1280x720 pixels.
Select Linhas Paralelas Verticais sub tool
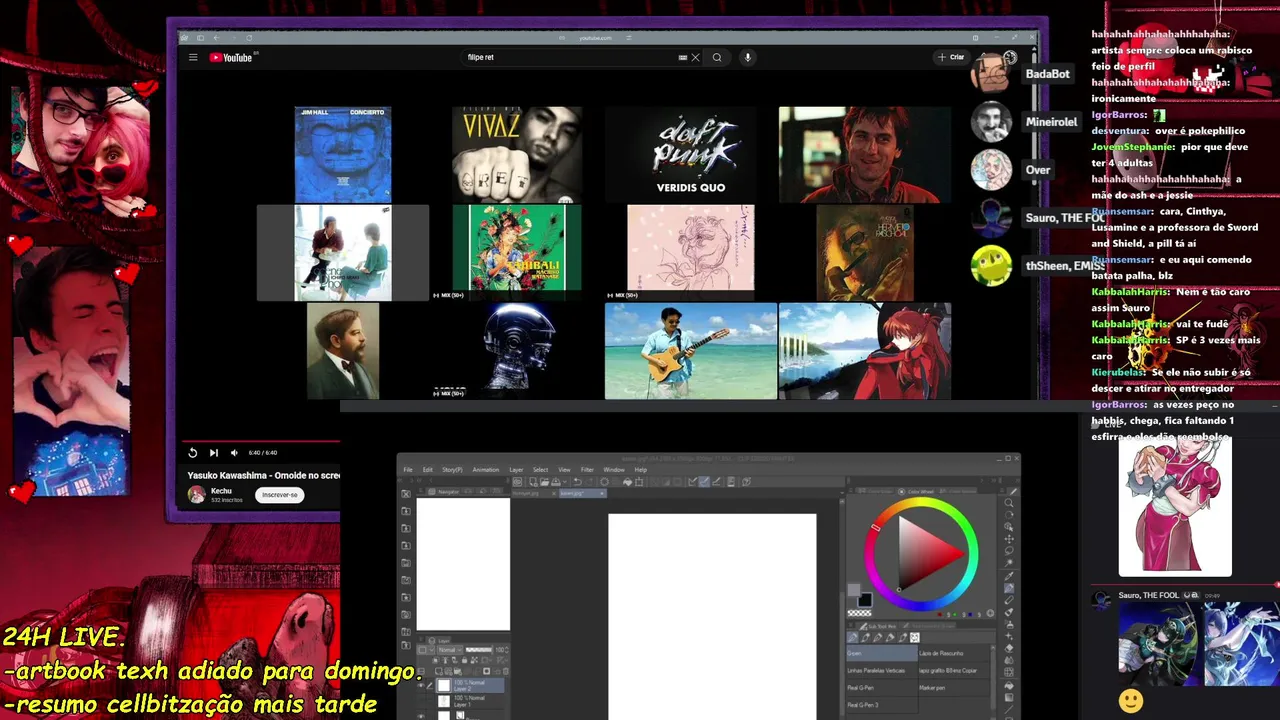[882, 670]
